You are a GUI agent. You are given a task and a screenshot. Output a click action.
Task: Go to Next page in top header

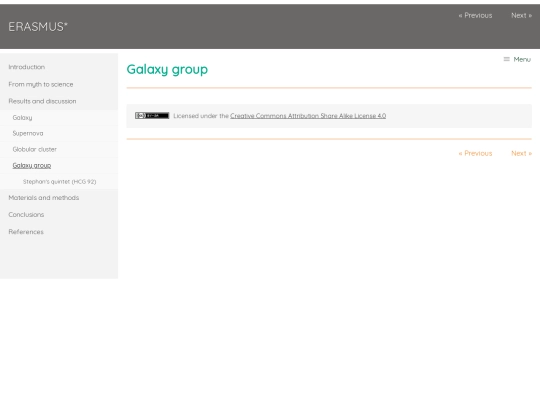(x=521, y=15)
